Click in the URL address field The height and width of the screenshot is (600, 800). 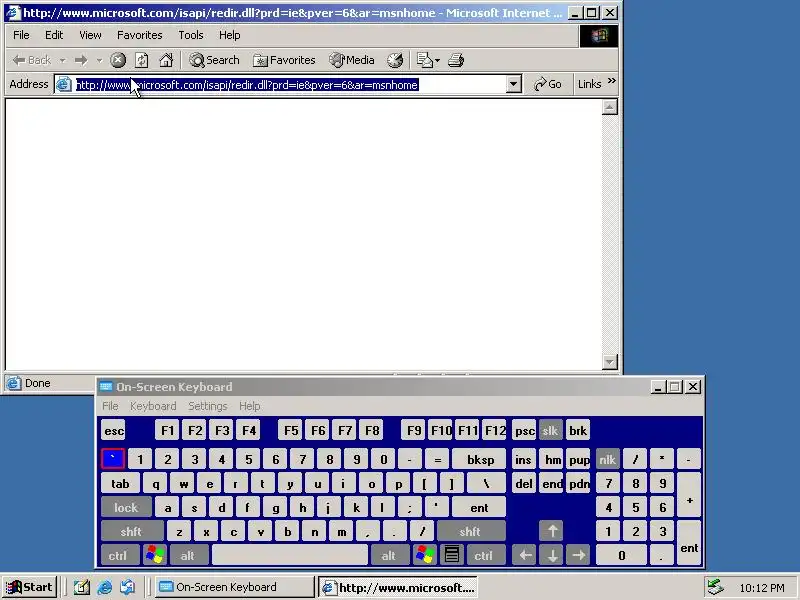(290, 85)
